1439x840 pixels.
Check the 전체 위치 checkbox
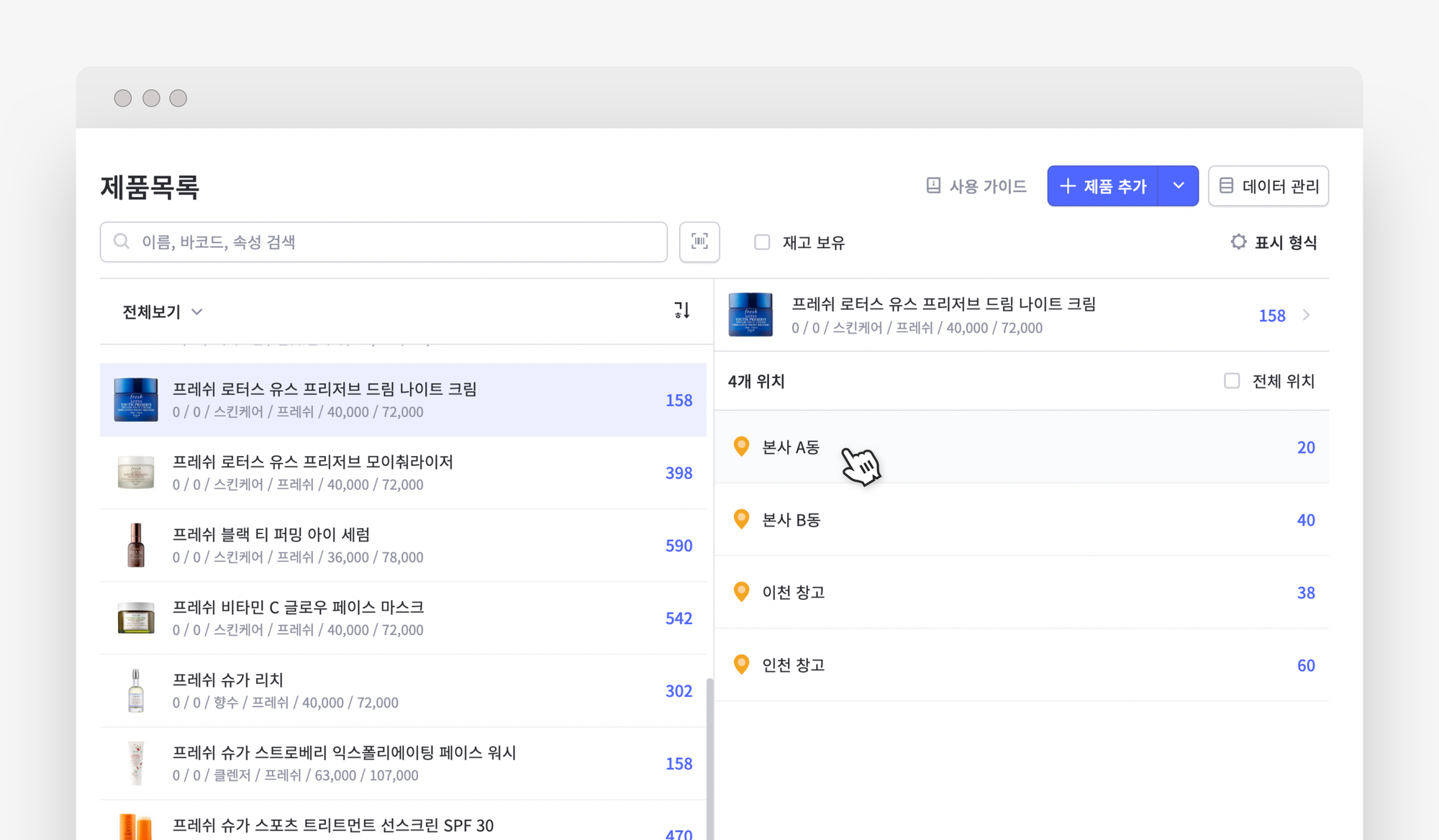pos(1232,380)
